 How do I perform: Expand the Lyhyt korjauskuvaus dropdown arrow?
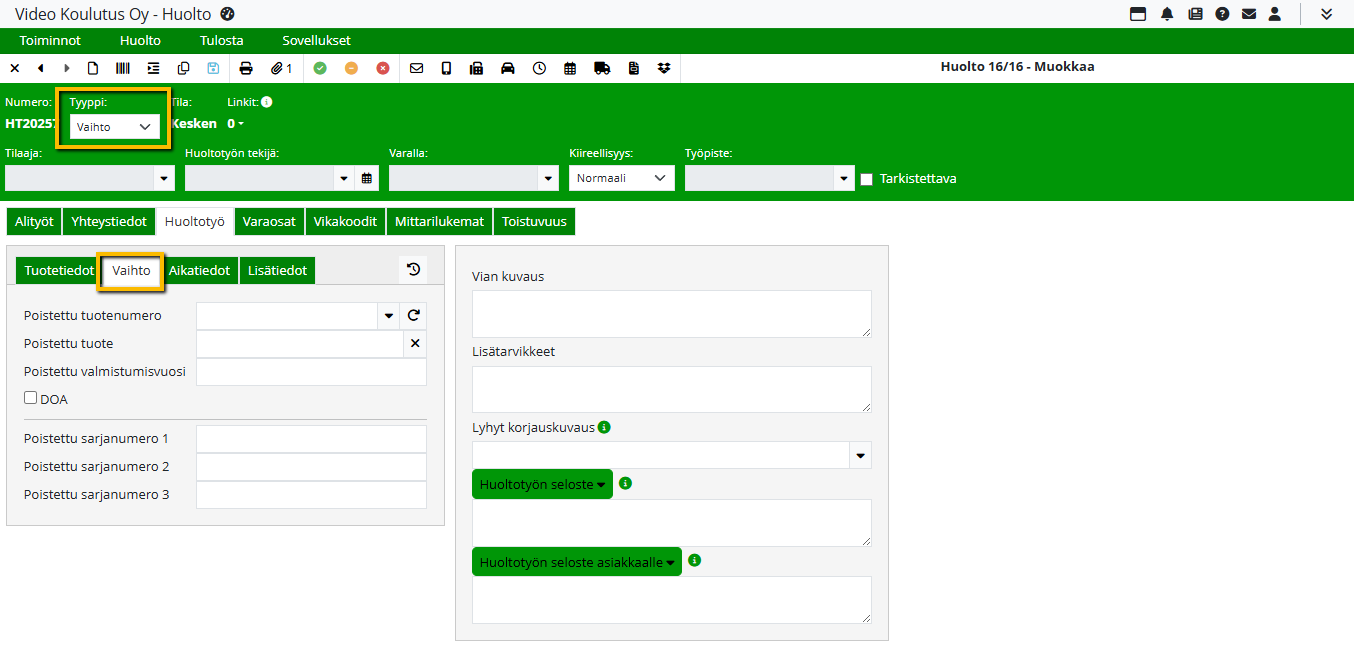(x=860, y=455)
